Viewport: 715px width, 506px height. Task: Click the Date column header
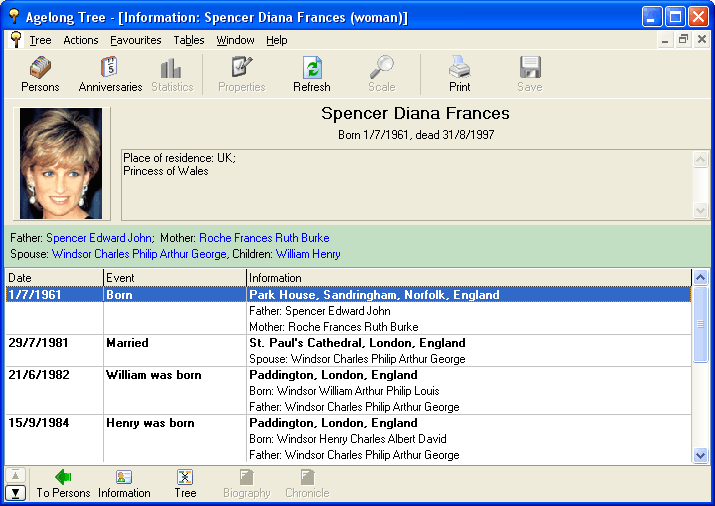click(x=54, y=278)
